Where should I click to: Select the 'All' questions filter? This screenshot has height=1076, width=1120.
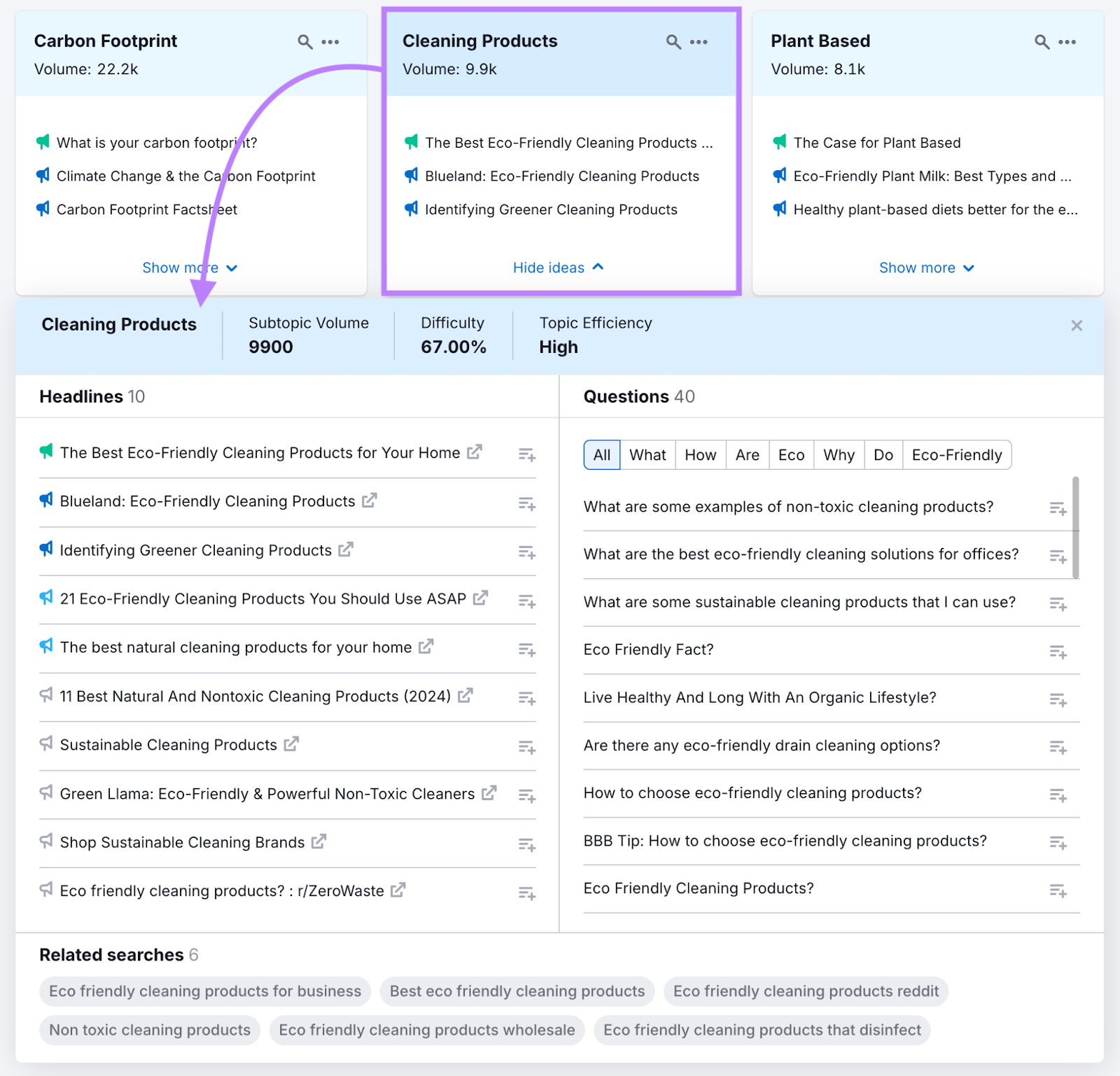[601, 454]
